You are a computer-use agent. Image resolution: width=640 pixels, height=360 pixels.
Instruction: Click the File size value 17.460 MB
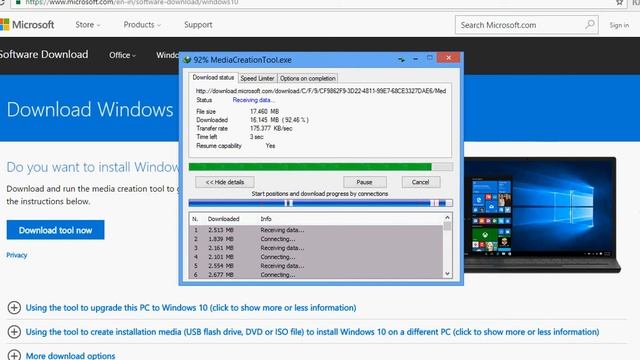tap(264, 111)
